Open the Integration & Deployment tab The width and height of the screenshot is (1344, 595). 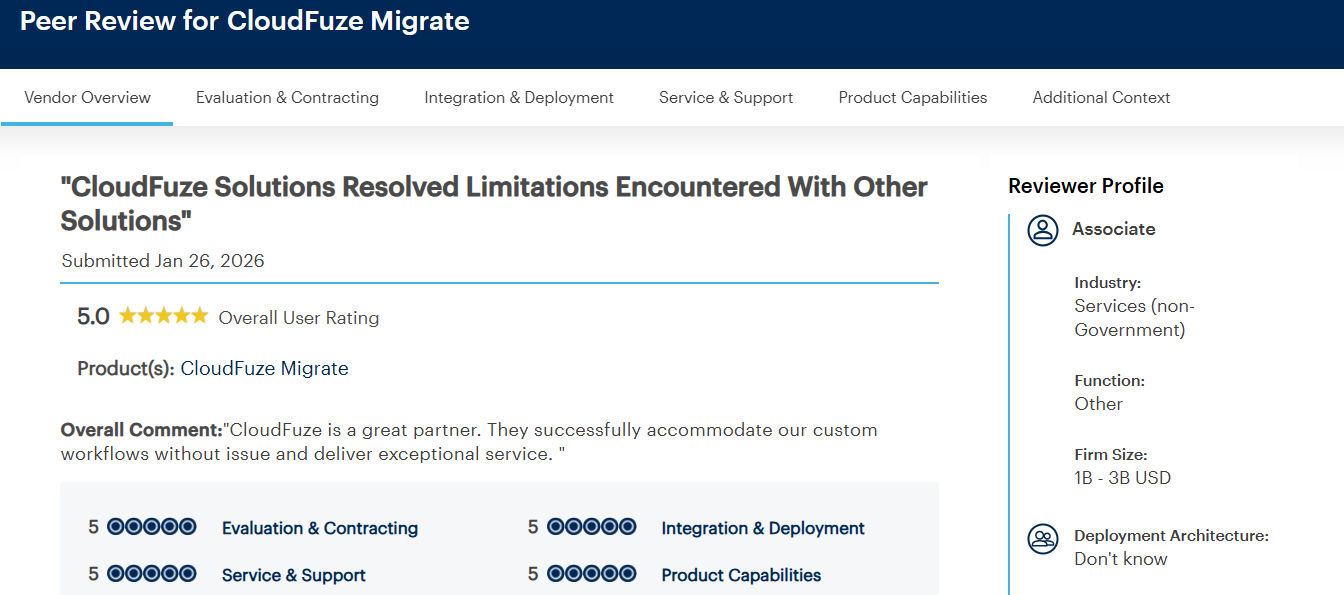point(519,97)
